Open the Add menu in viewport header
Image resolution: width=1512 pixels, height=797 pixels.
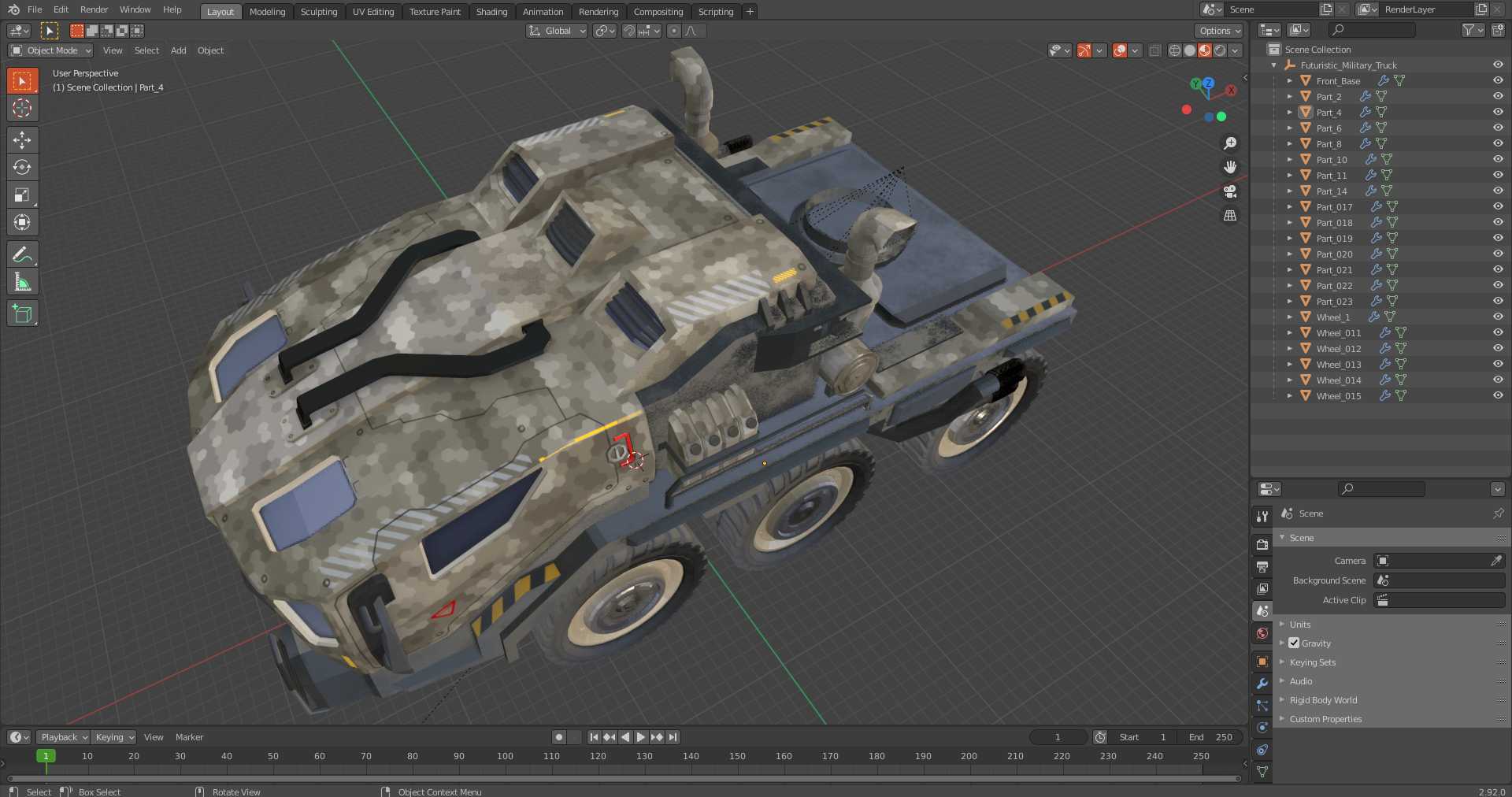179,50
